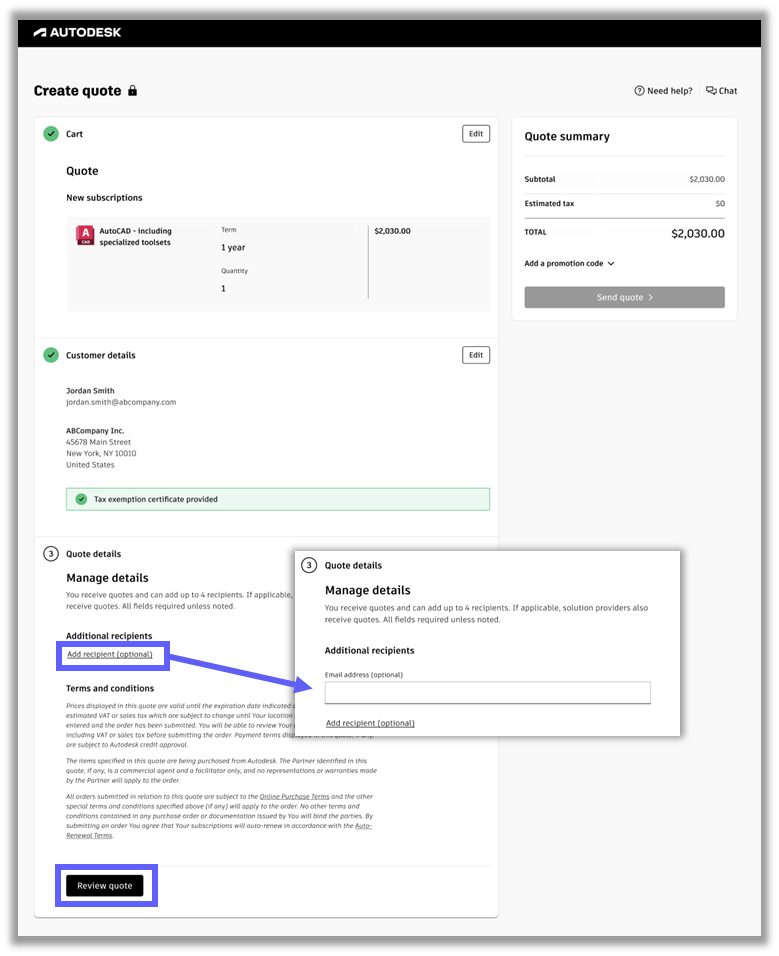Image resolution: width=779 pixels, height=956 pixels.
Task: Click the Need help question mark icon
Action: point(639,91)
